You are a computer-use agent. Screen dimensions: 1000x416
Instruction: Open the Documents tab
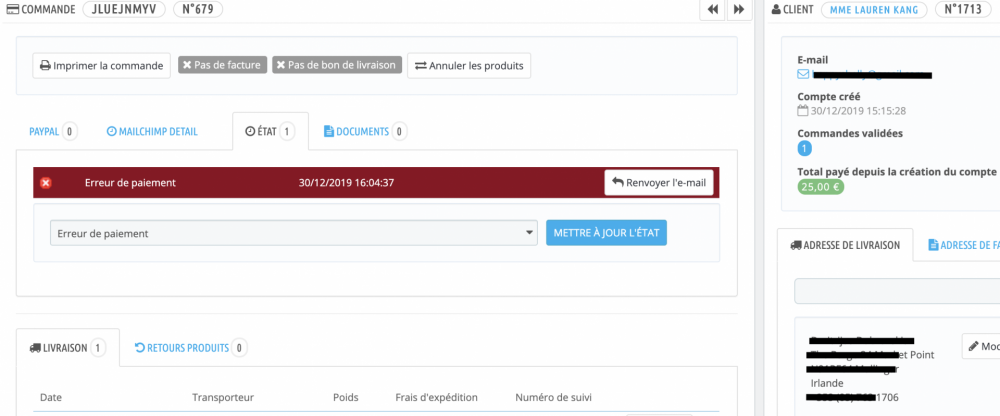365,131
